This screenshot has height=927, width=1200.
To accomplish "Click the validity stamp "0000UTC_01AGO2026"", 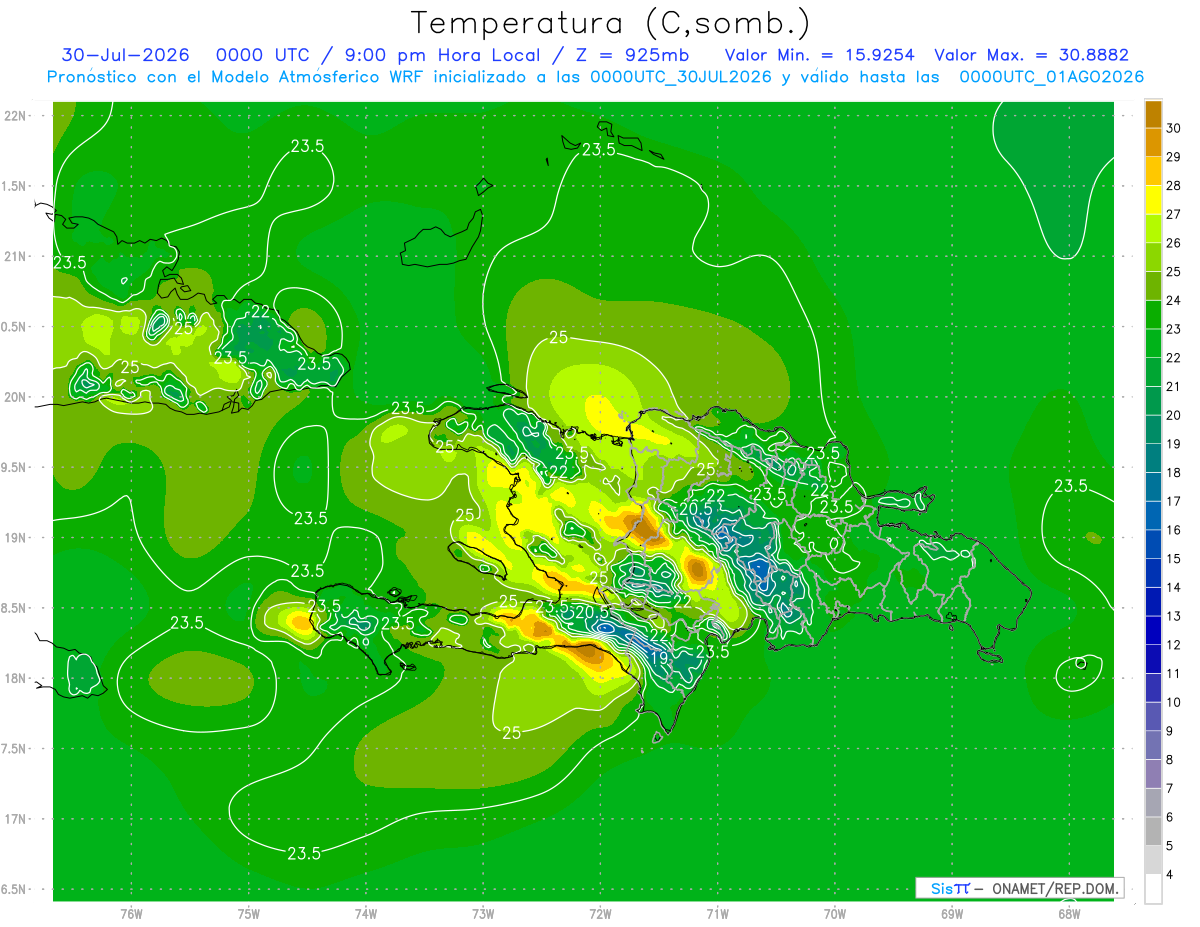I will (1052, 77).
